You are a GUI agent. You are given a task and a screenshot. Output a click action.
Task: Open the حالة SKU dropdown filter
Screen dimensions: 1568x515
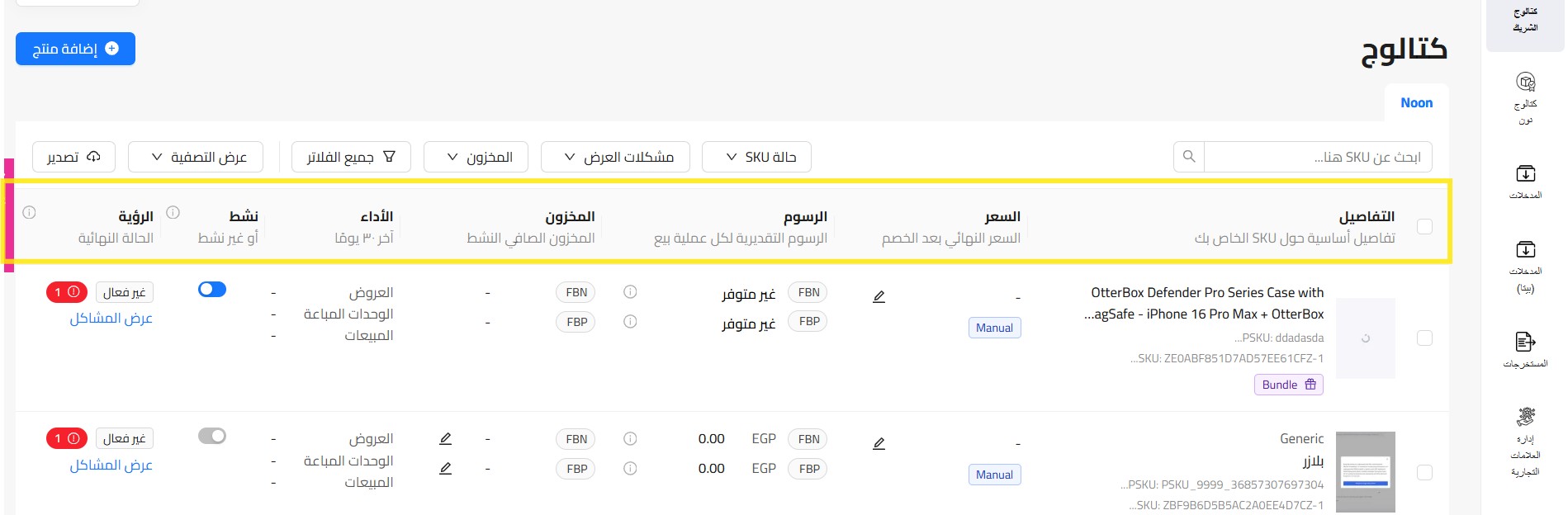click(x=756, y=157)
